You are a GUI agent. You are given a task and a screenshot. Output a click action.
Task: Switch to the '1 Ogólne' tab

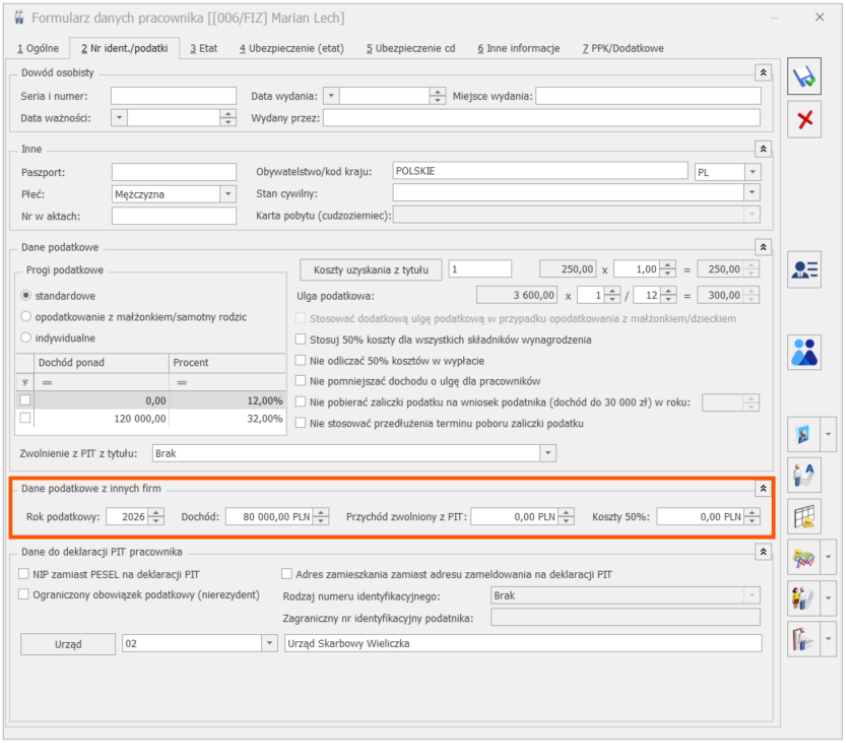(x=38, y=48)
